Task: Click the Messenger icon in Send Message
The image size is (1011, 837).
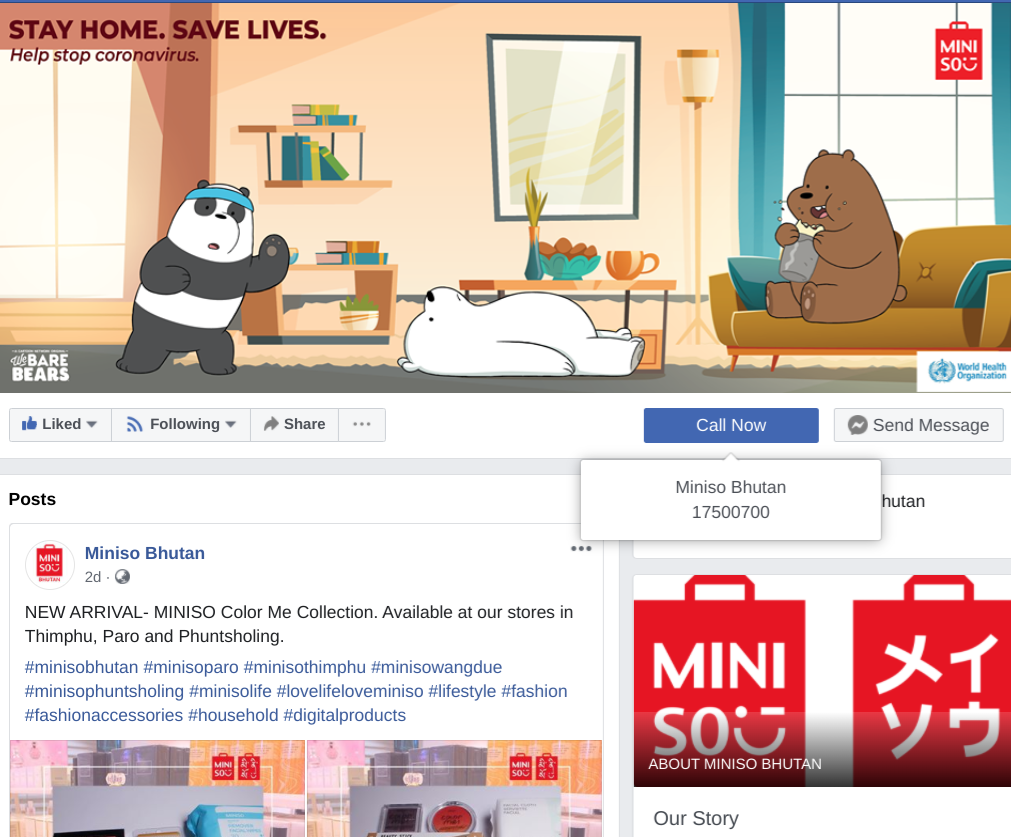Action: [x=857, y=425]
